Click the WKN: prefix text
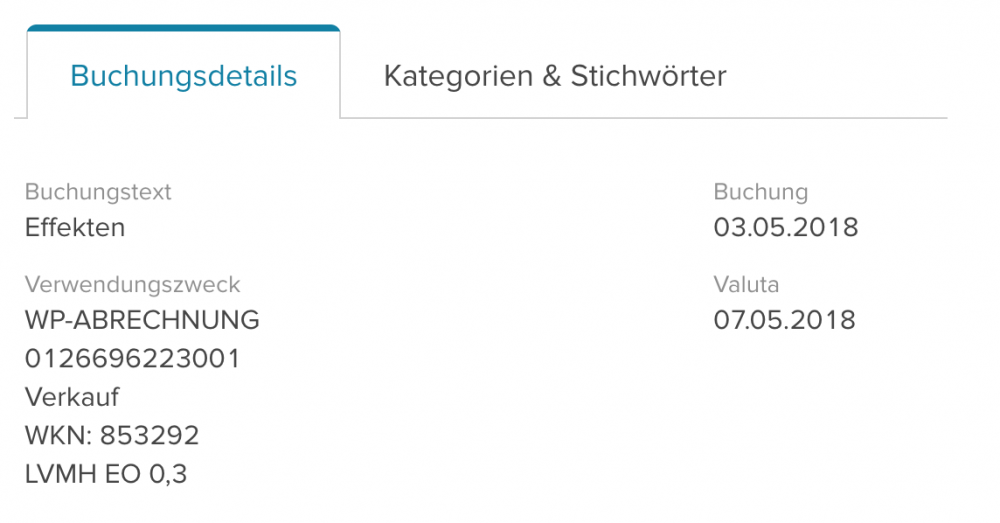 (x=58, y=436)
